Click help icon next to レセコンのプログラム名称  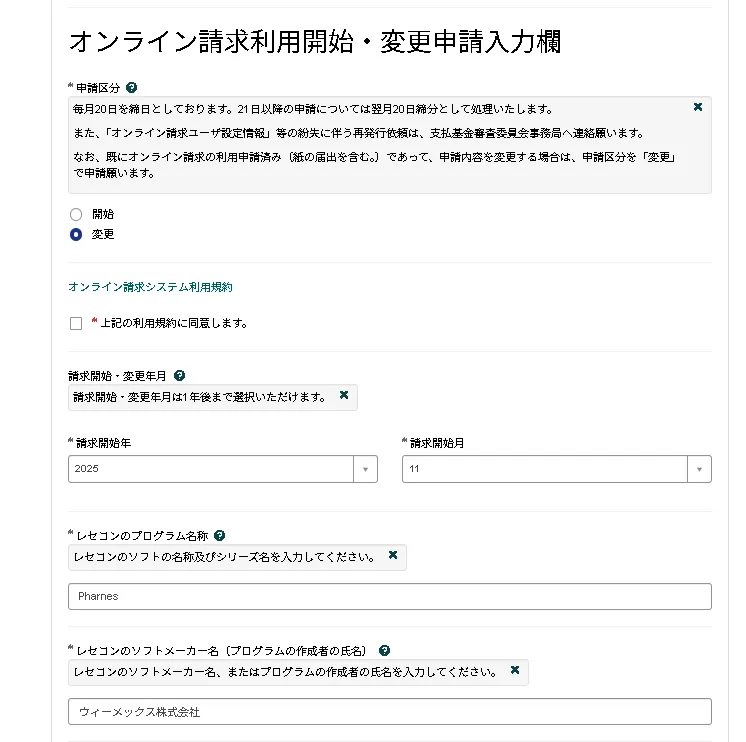219,536
